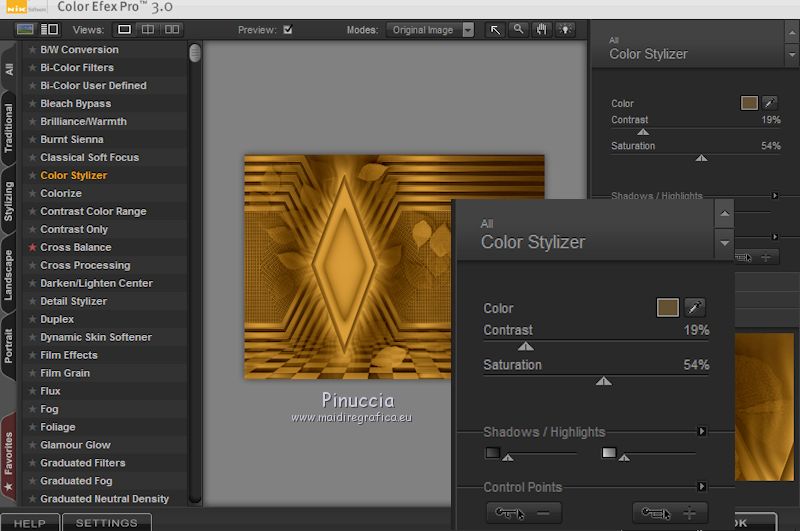
Task: Open the Favorites filters tab
Action: tap(9, 460)
